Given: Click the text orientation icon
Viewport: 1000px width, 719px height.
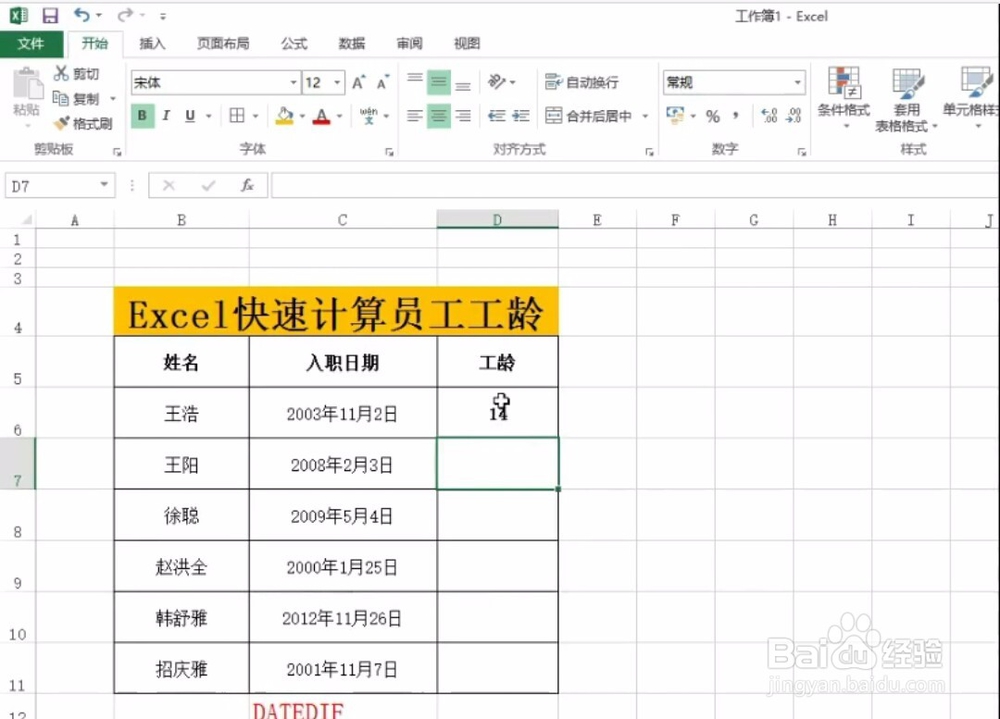Looking at the screenshot, I should tap(497, 82).
